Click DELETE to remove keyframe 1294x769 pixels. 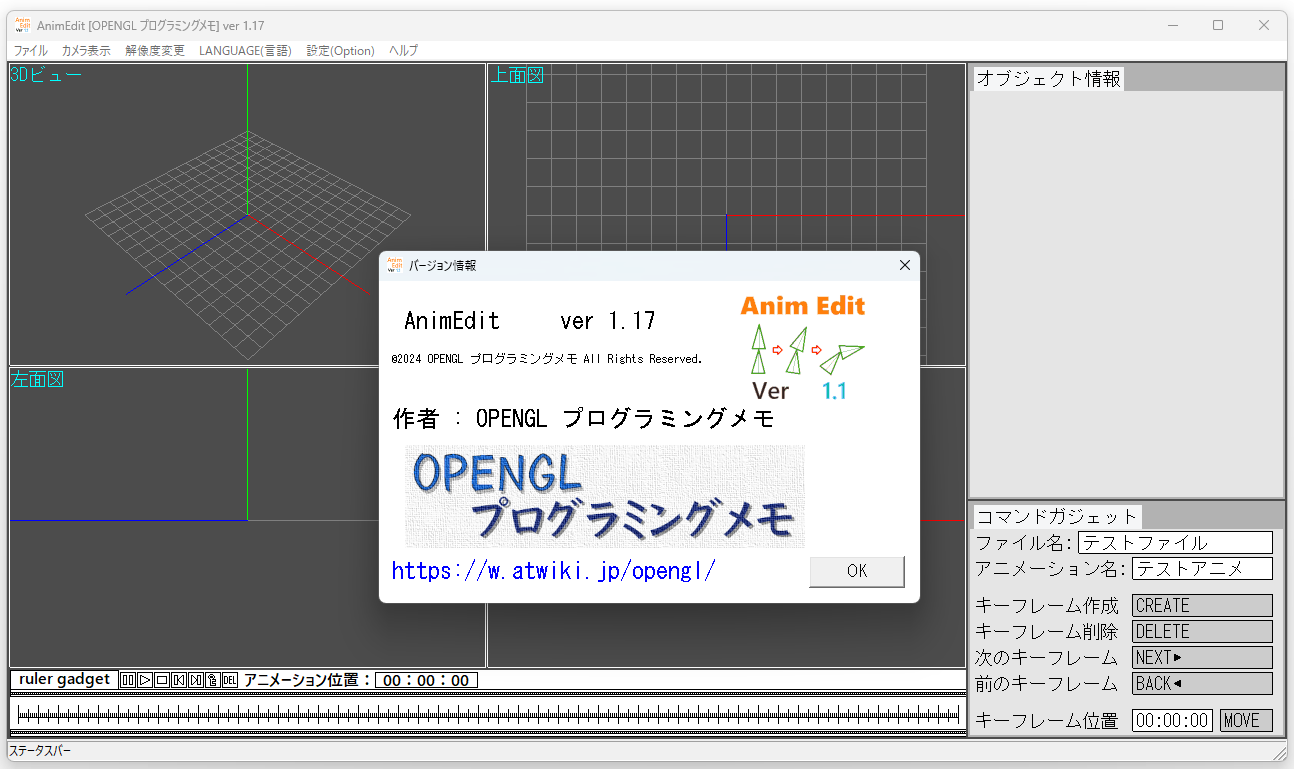[x=1202, y=631]
